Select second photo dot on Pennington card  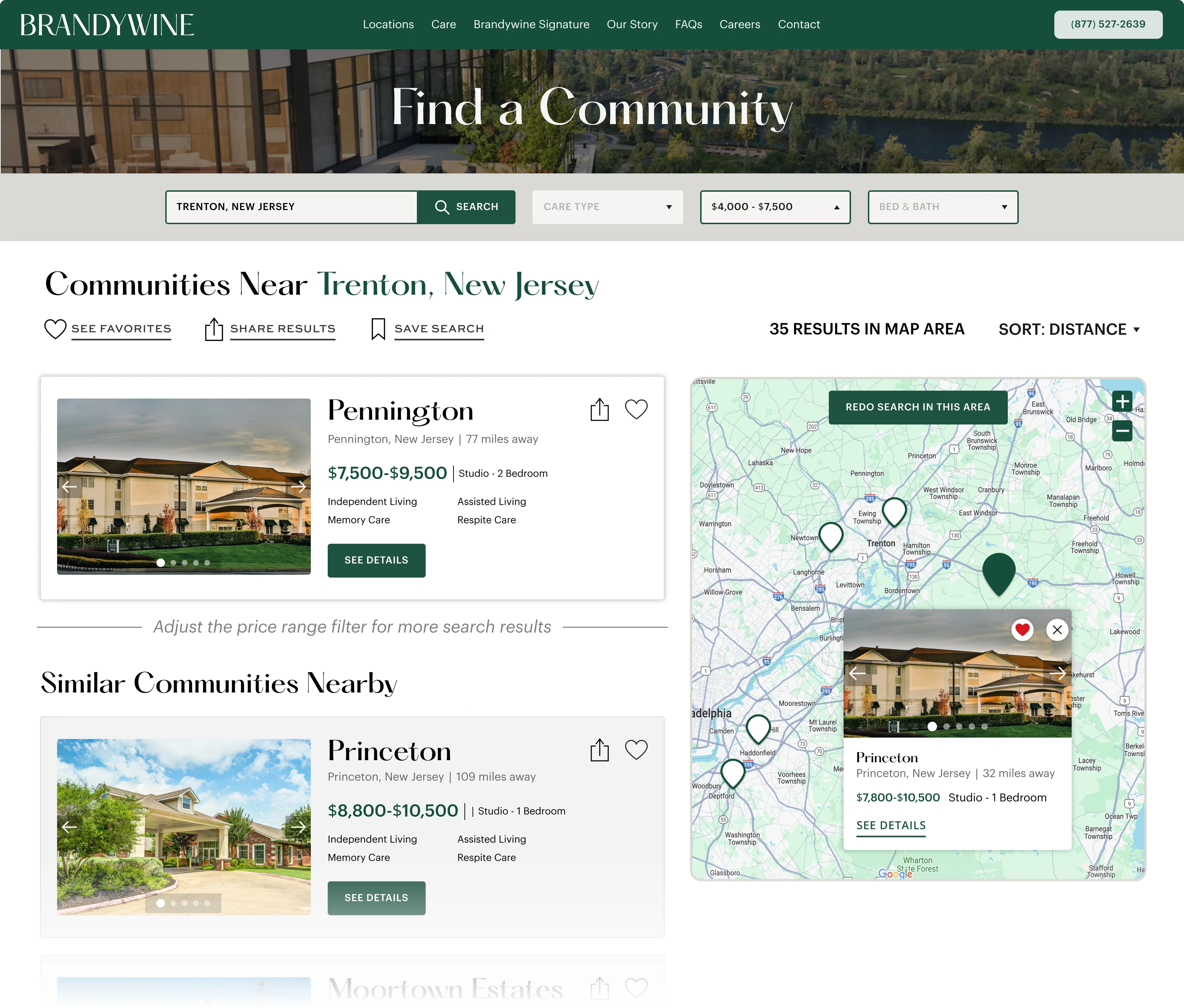(173, 563)
